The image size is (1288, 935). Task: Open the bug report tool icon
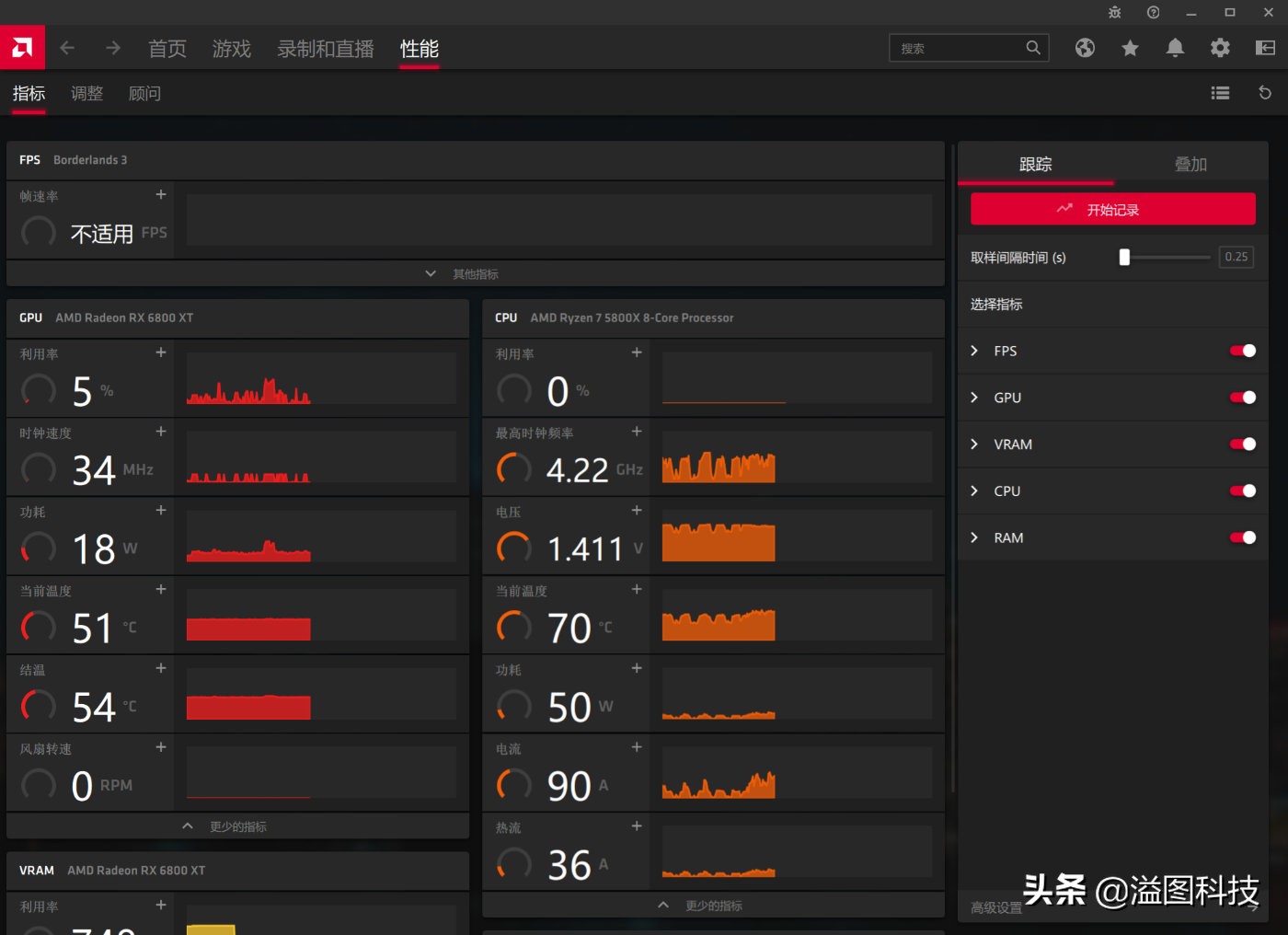1114,13
